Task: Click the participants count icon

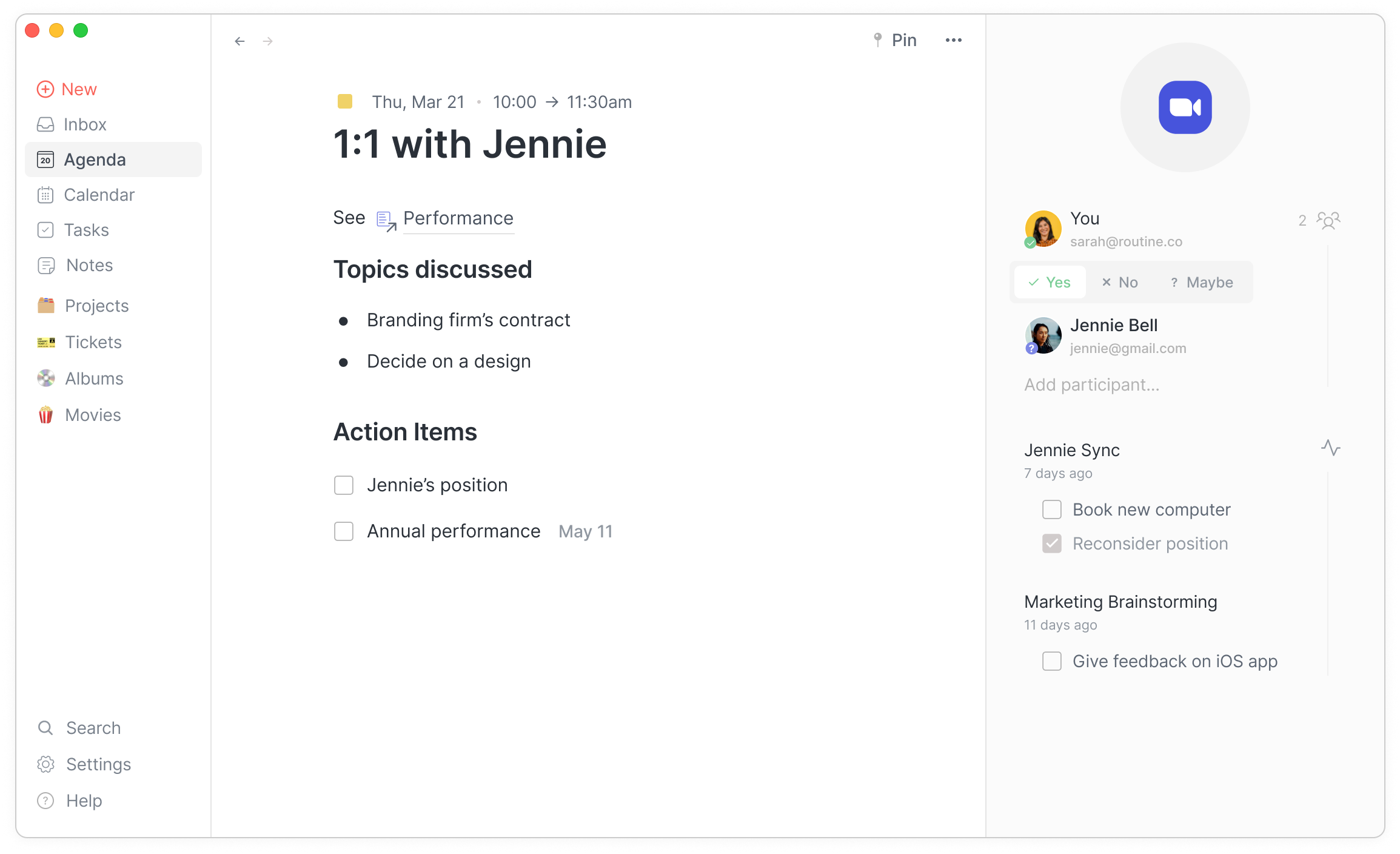Action: [x=1328, y=221]
